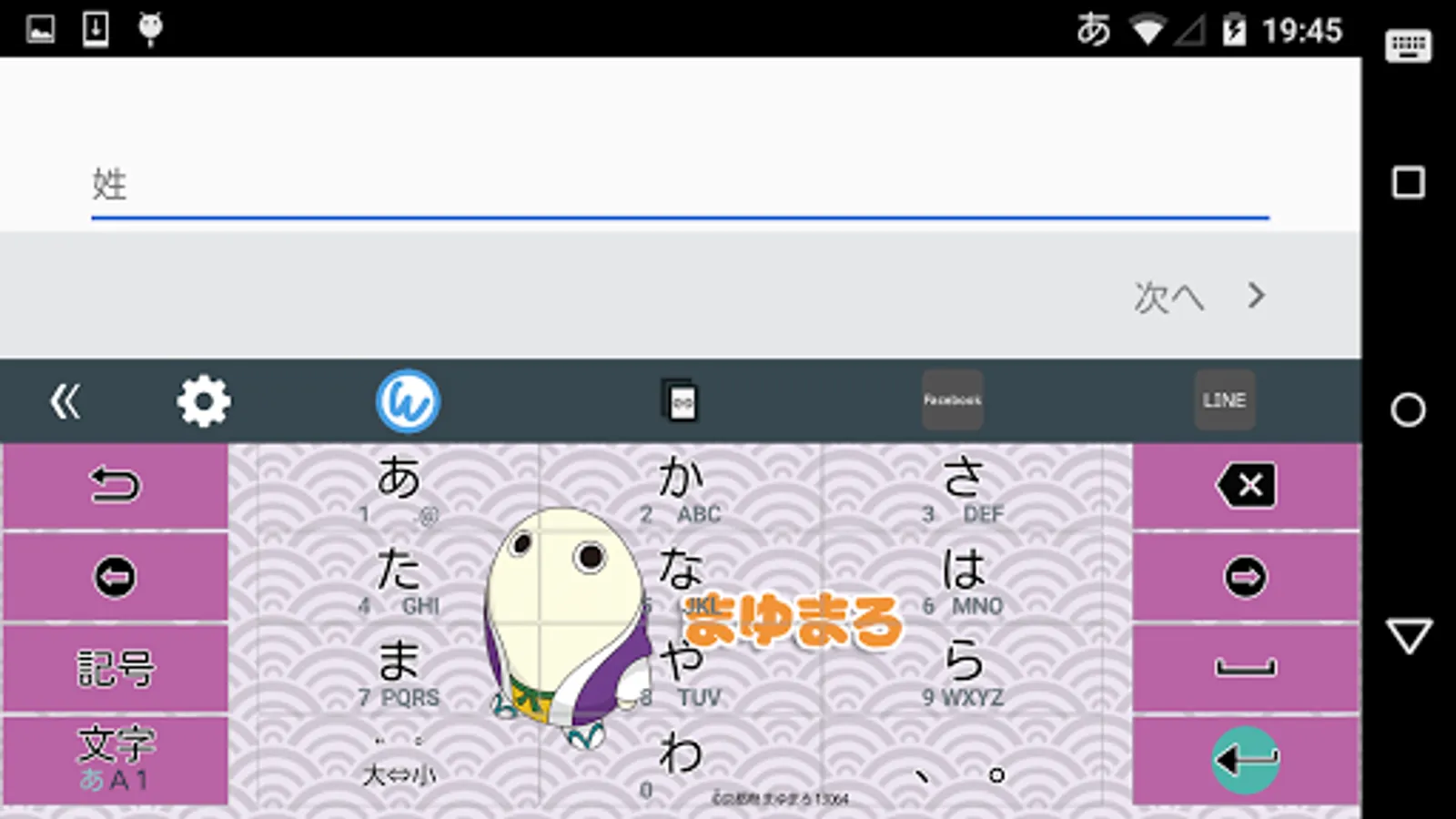Tap the わ kana key
1456x819 pixels.
click(681, 762)
